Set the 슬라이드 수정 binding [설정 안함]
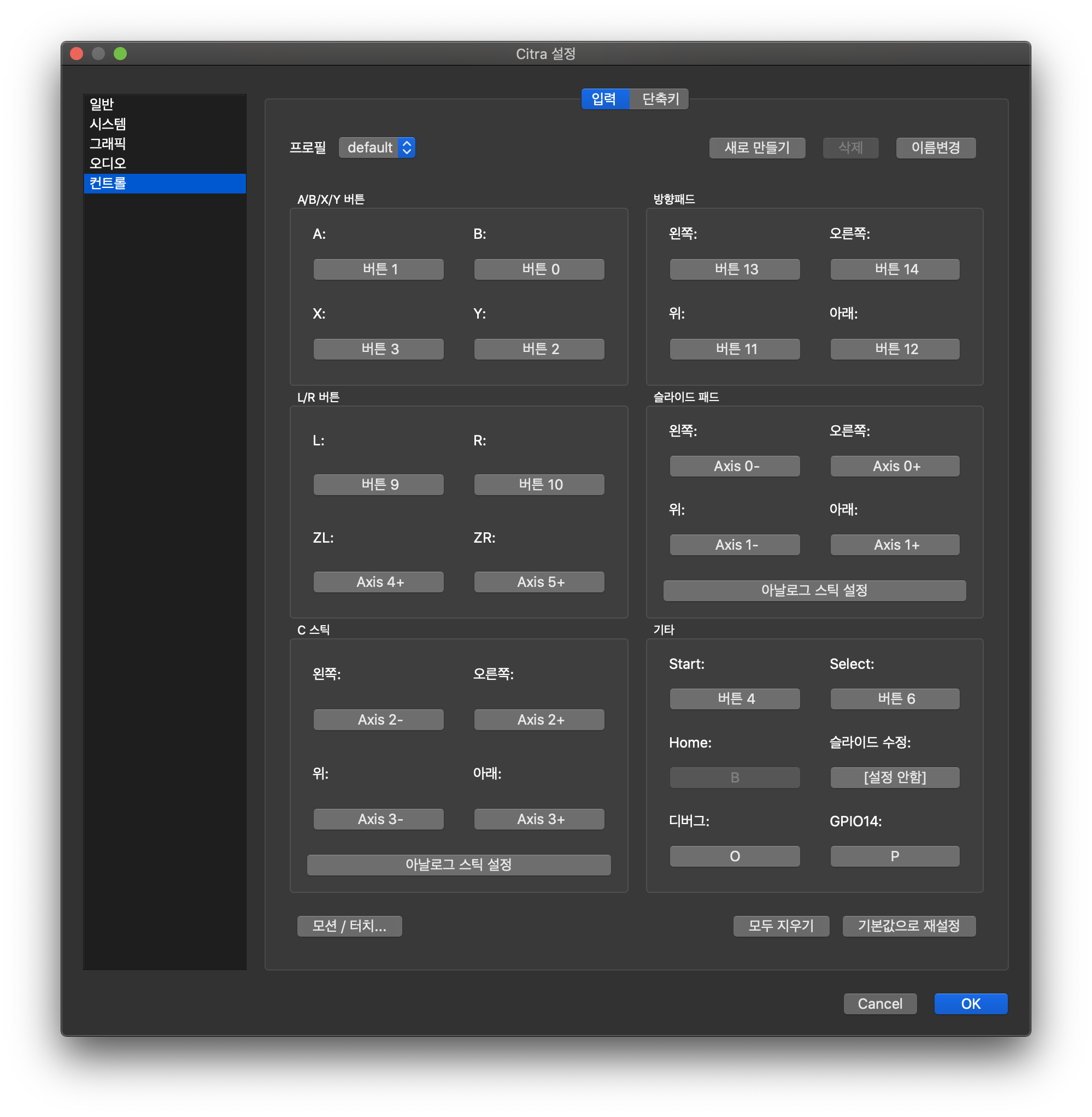The image size is (1092, 1117). tap(895, 778)
